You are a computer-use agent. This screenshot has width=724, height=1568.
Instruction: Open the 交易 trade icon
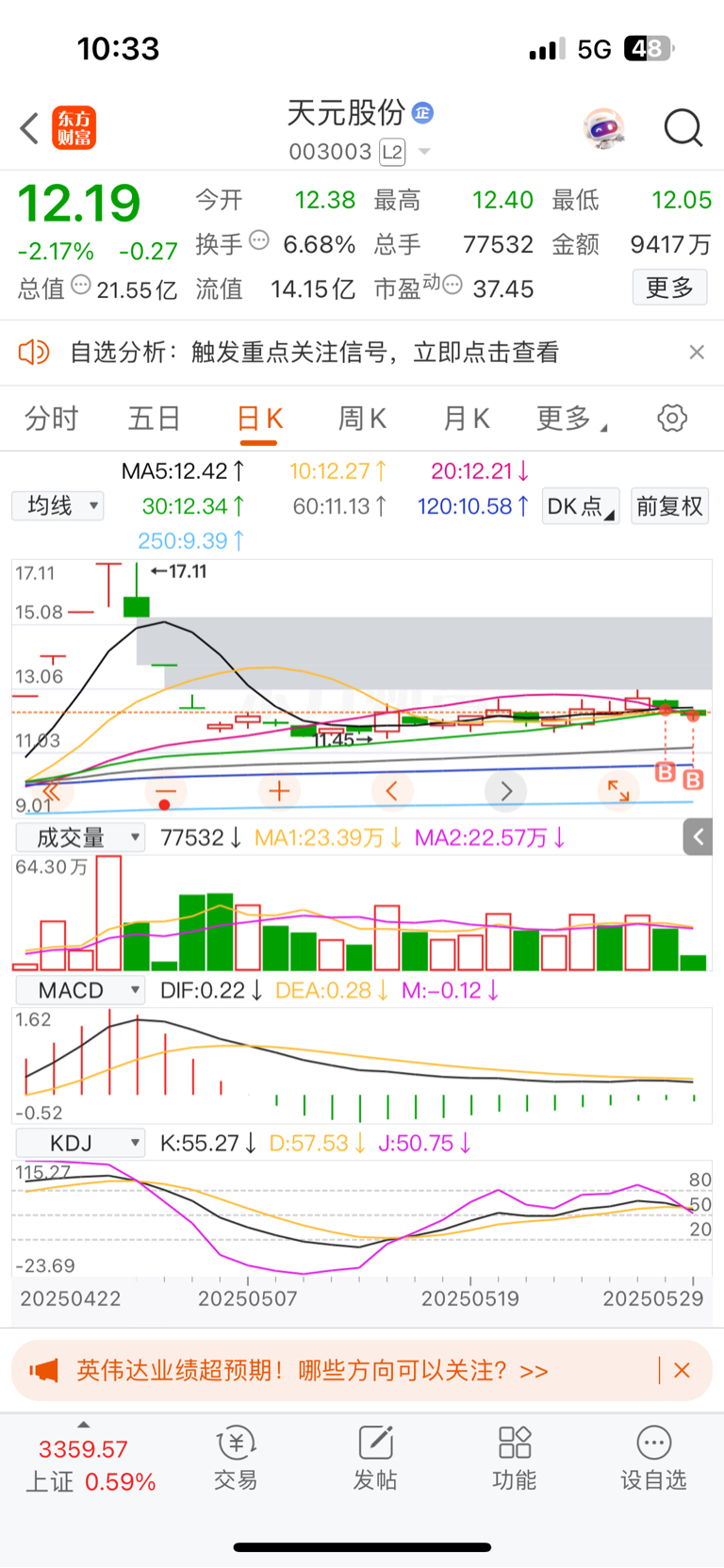pyautogui.click(x=236, y=1458)
